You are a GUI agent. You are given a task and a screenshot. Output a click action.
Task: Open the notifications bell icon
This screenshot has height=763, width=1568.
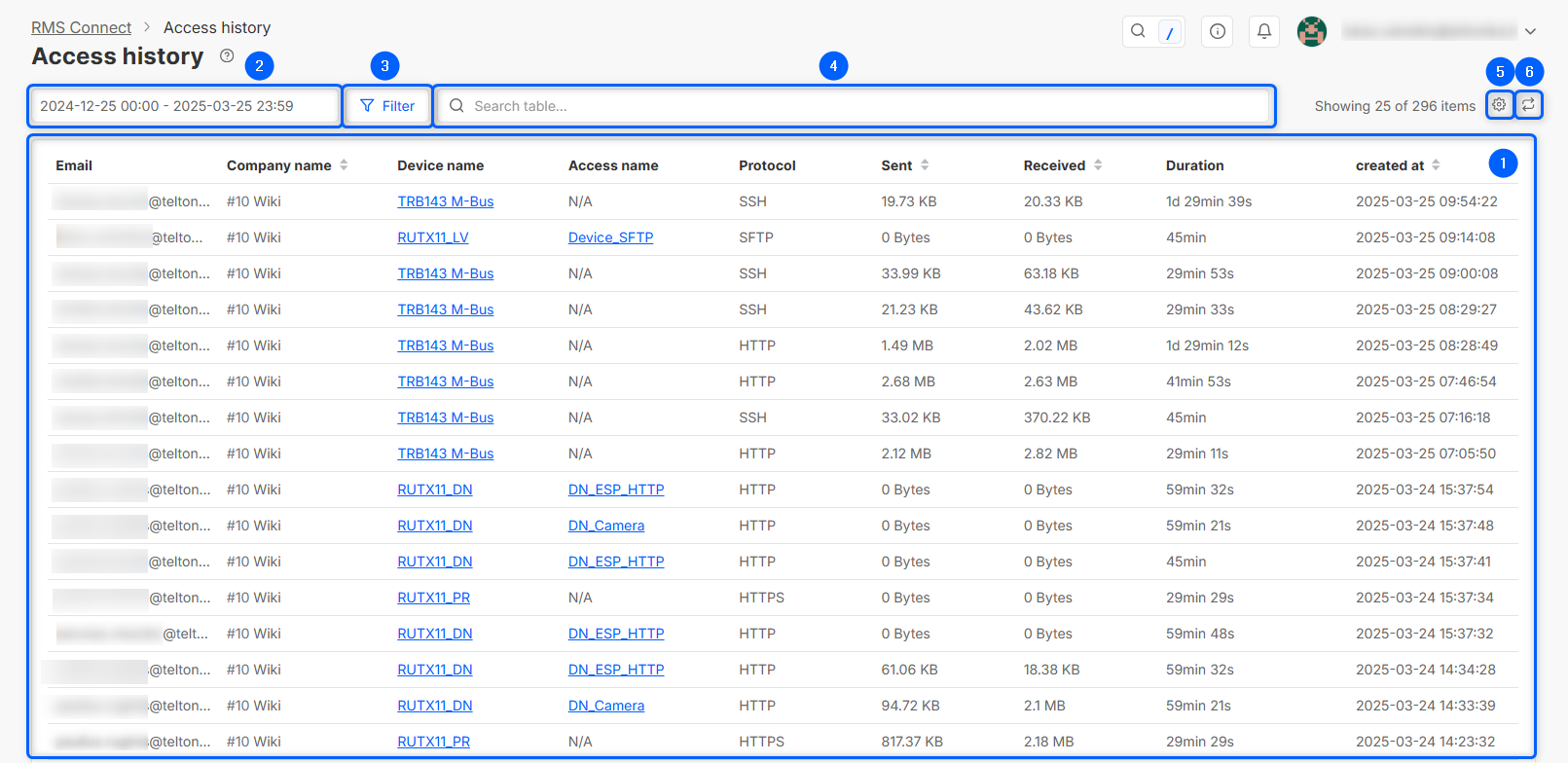1263,31
